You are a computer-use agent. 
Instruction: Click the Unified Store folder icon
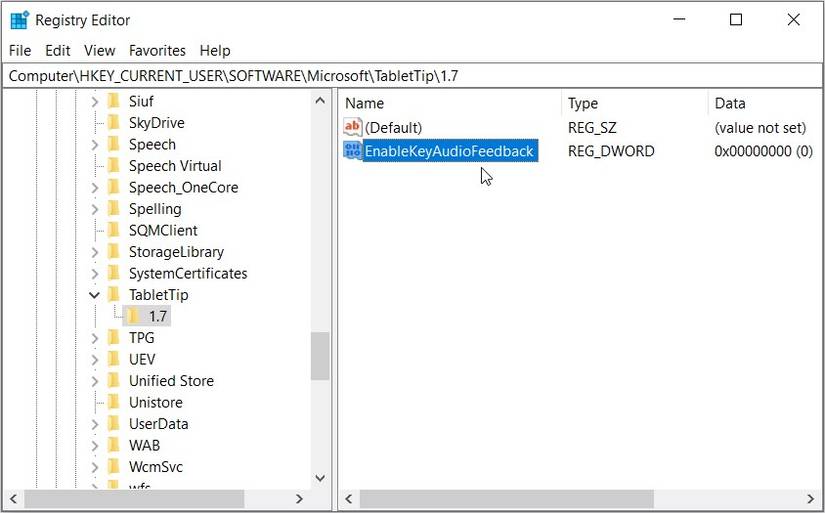(x=113, y=381)
